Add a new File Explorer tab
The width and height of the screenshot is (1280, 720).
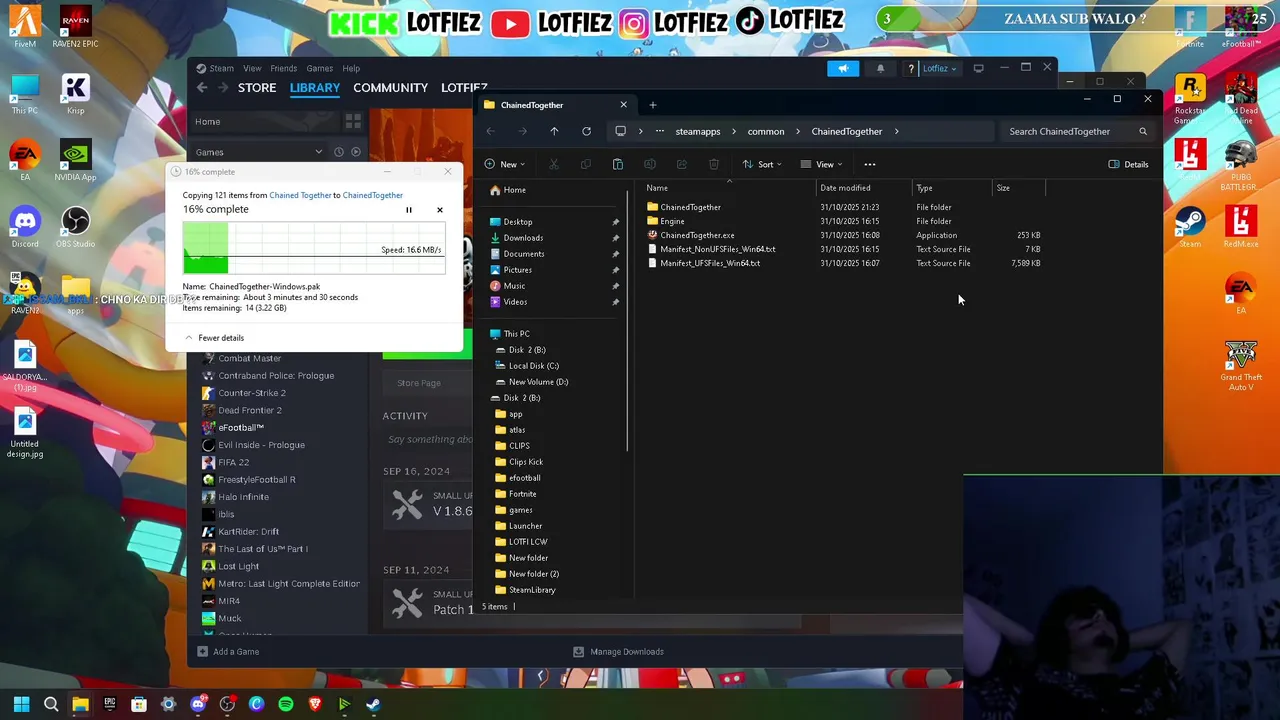coord(653,105)
